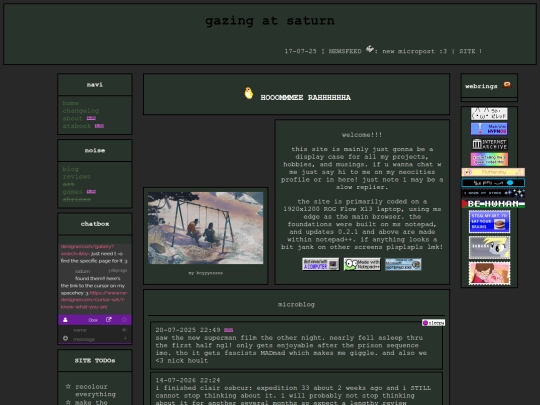Click the 'Steal my art' blue stamp
This screenshot has height=405, width=540.
click(x=489, y=222)
